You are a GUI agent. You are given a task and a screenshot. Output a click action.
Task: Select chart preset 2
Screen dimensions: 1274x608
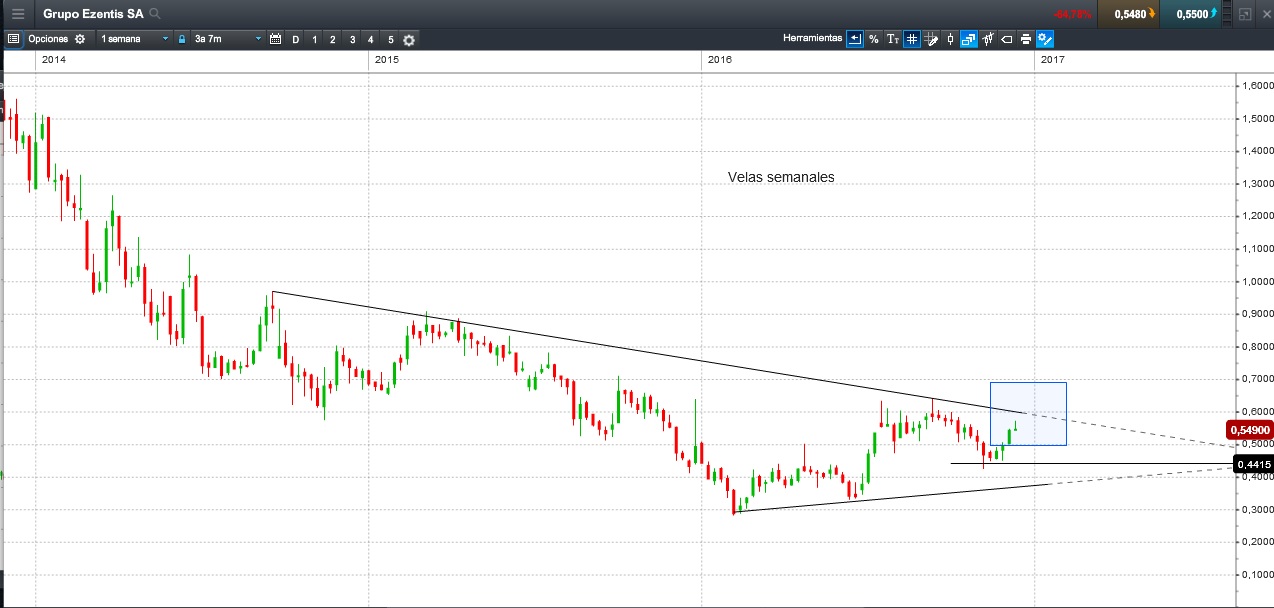tap(333, 39)
